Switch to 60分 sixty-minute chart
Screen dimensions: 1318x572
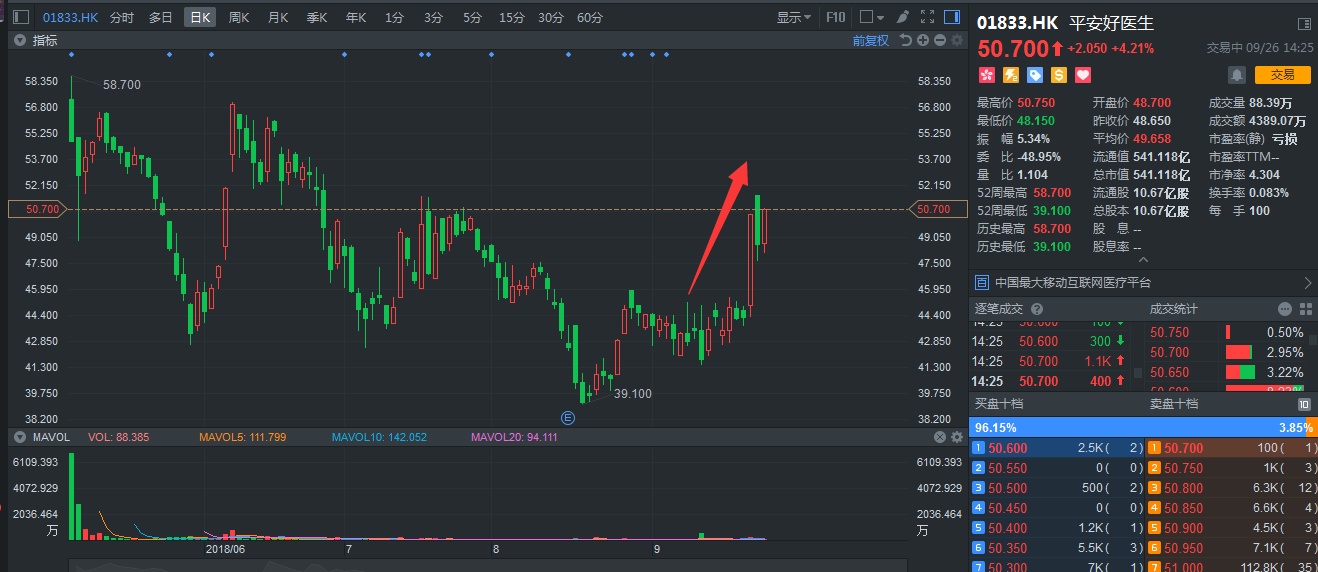coord(590,17)
